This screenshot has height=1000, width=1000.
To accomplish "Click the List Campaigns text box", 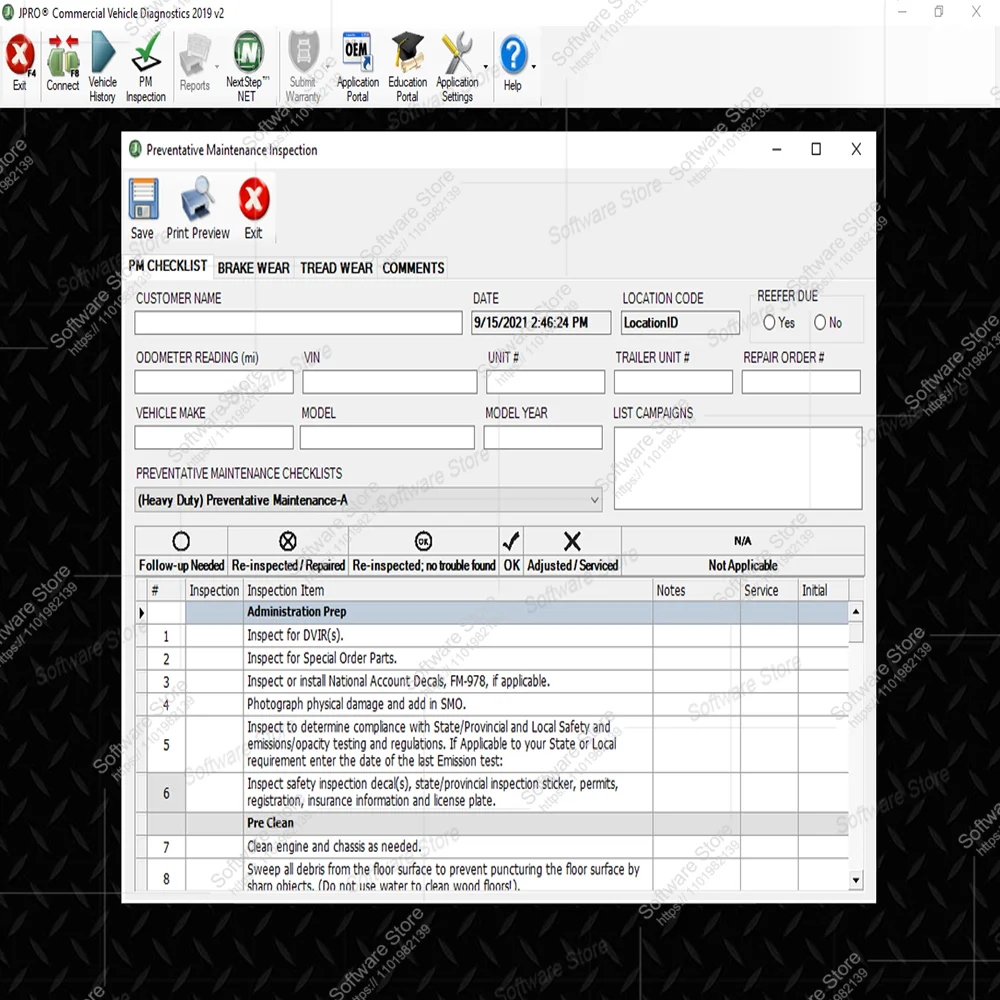I will [x=738, y=468].
